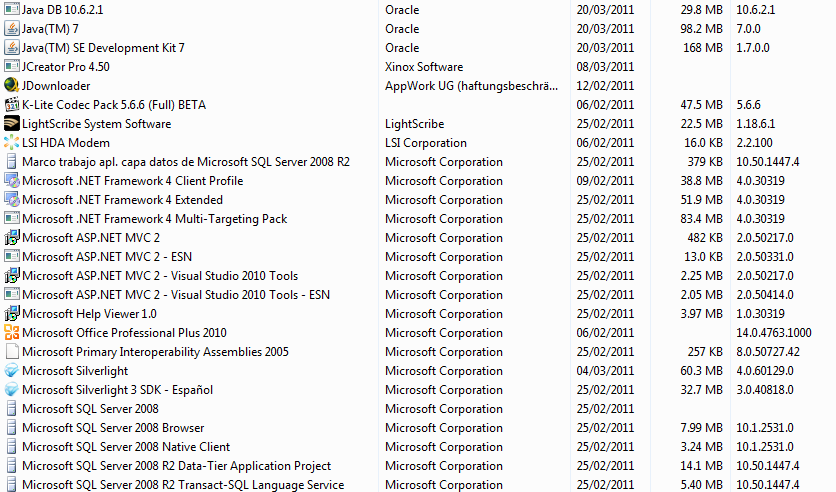The height and width of the screenshot is (492, 836).
Task: Click the 16.0 KB size value
Action: [x=701, y=143]
